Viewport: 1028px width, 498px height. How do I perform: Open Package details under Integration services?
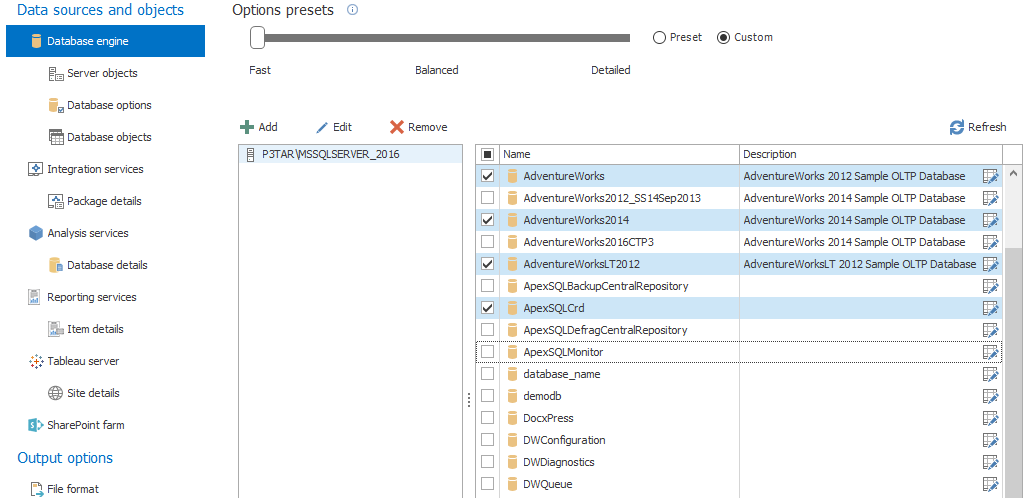click(104, 201)
